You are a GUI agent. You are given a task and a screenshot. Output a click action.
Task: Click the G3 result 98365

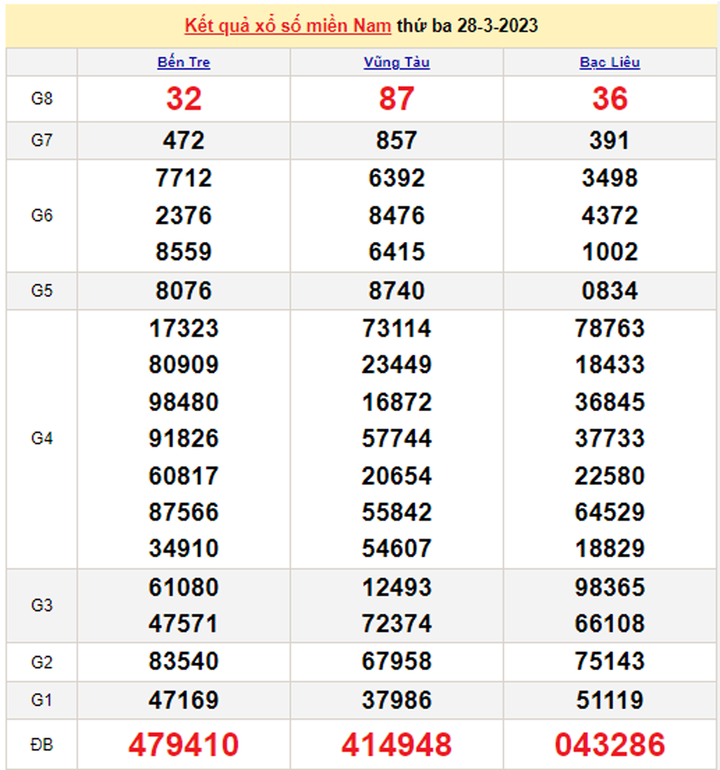(x=610, y=587)
